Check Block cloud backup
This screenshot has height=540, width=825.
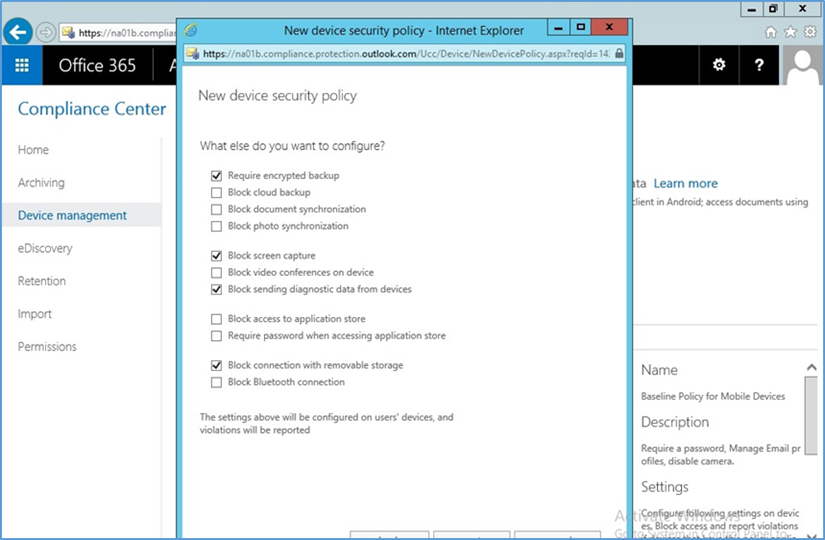pos(216,193)
